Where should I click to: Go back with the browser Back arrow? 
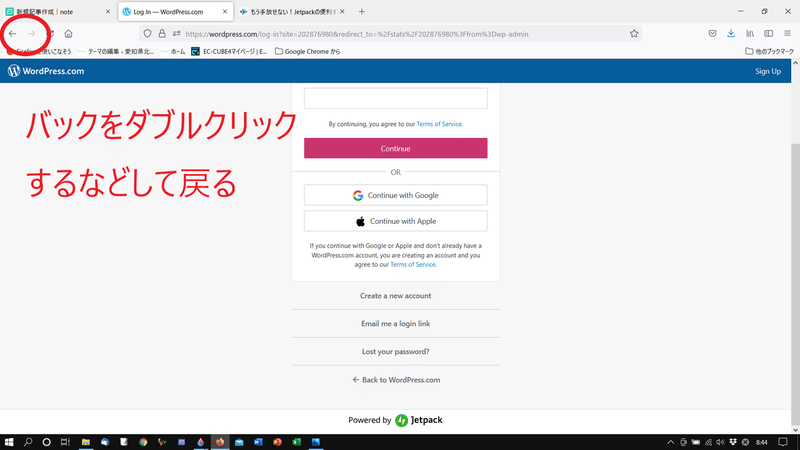[x=13, y=34]
